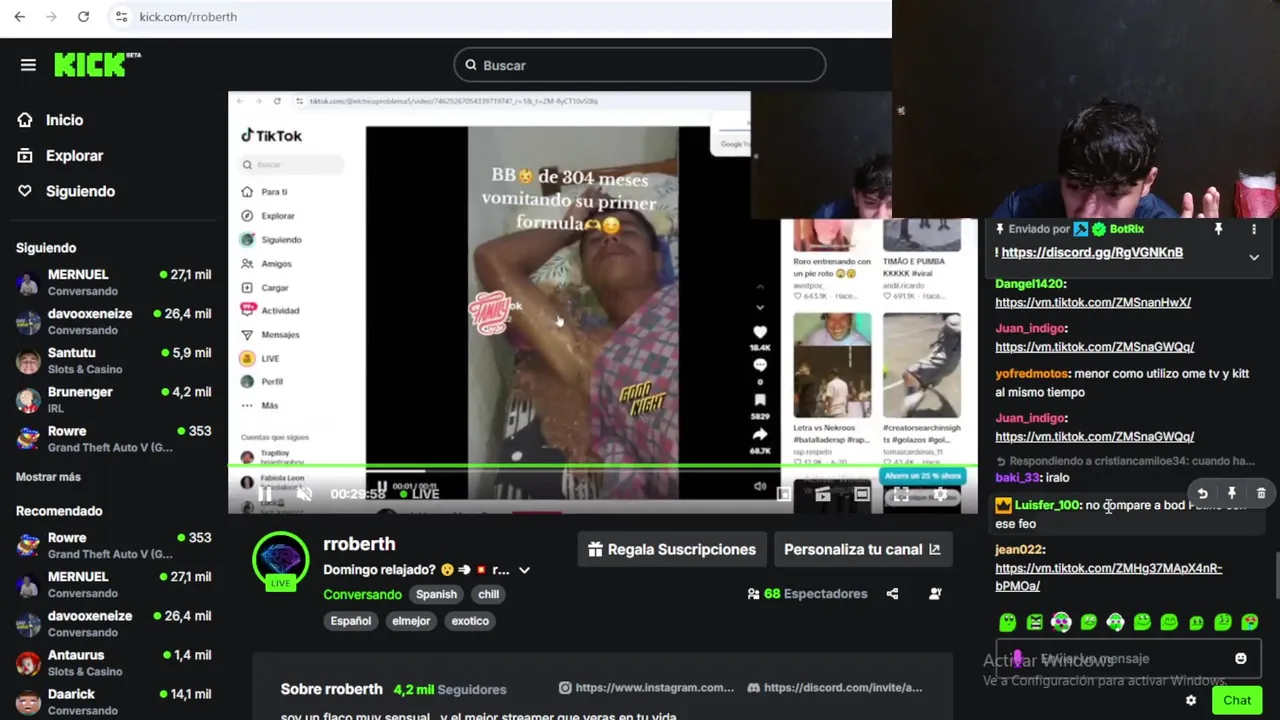This screenshot has height=720, width=1280.
Task: Open pinned discord.gg/RgVGNKnB link
Action: 1092,253
